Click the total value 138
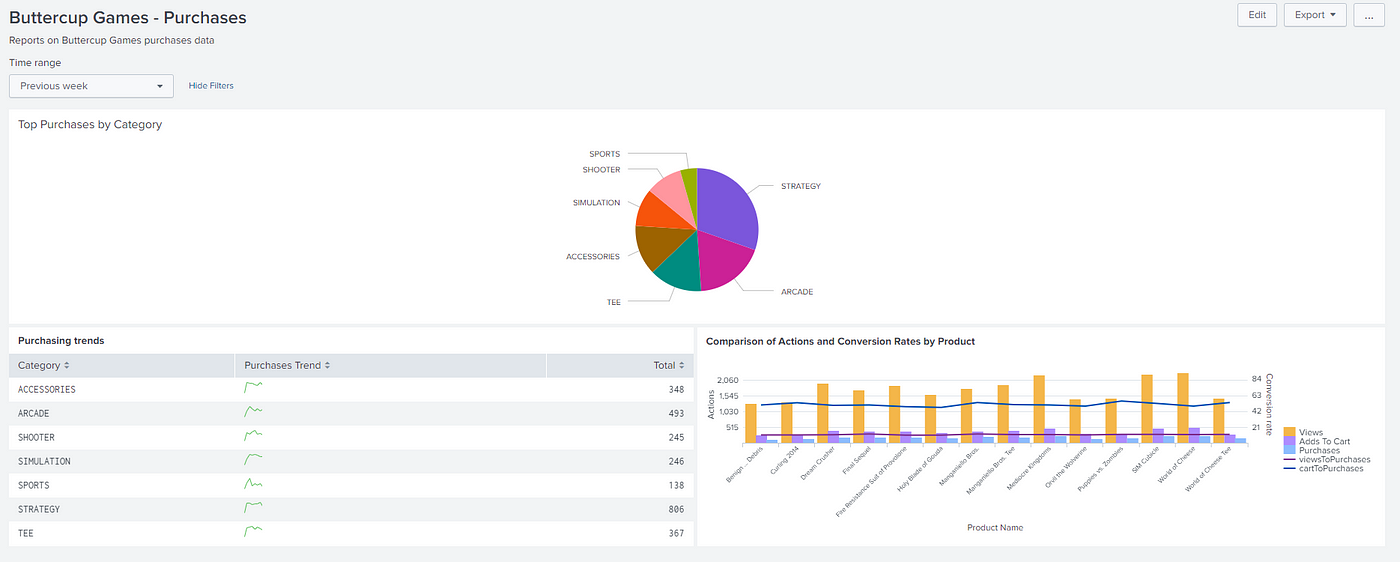This screenshot has width=1400, height=562. (x=677, y=486)
